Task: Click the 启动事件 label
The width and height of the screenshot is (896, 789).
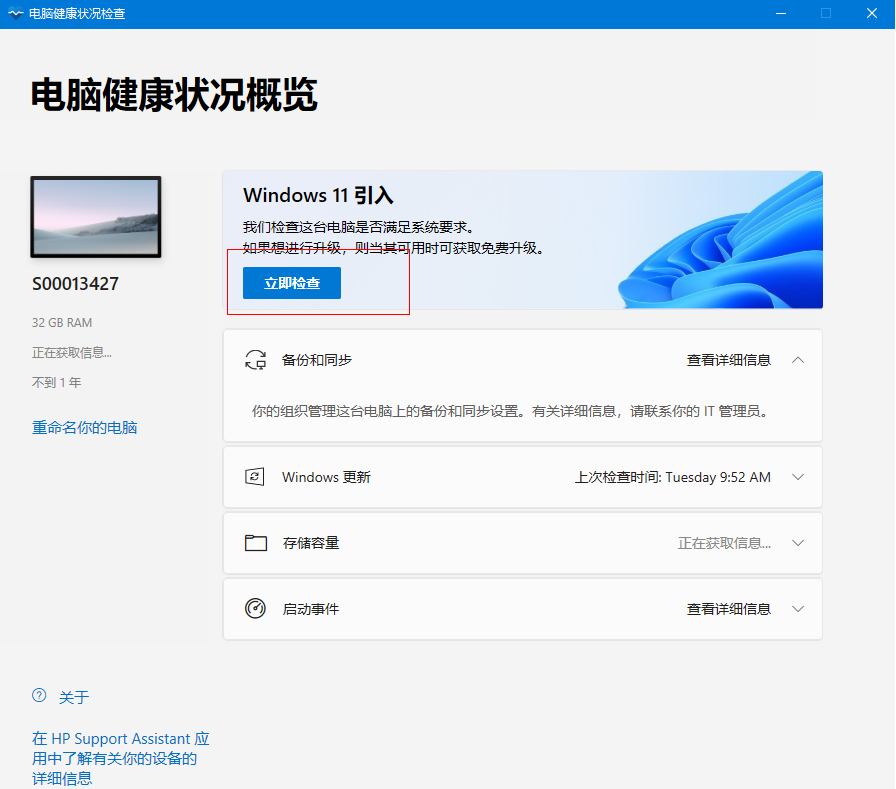Action: click(311, 609)
